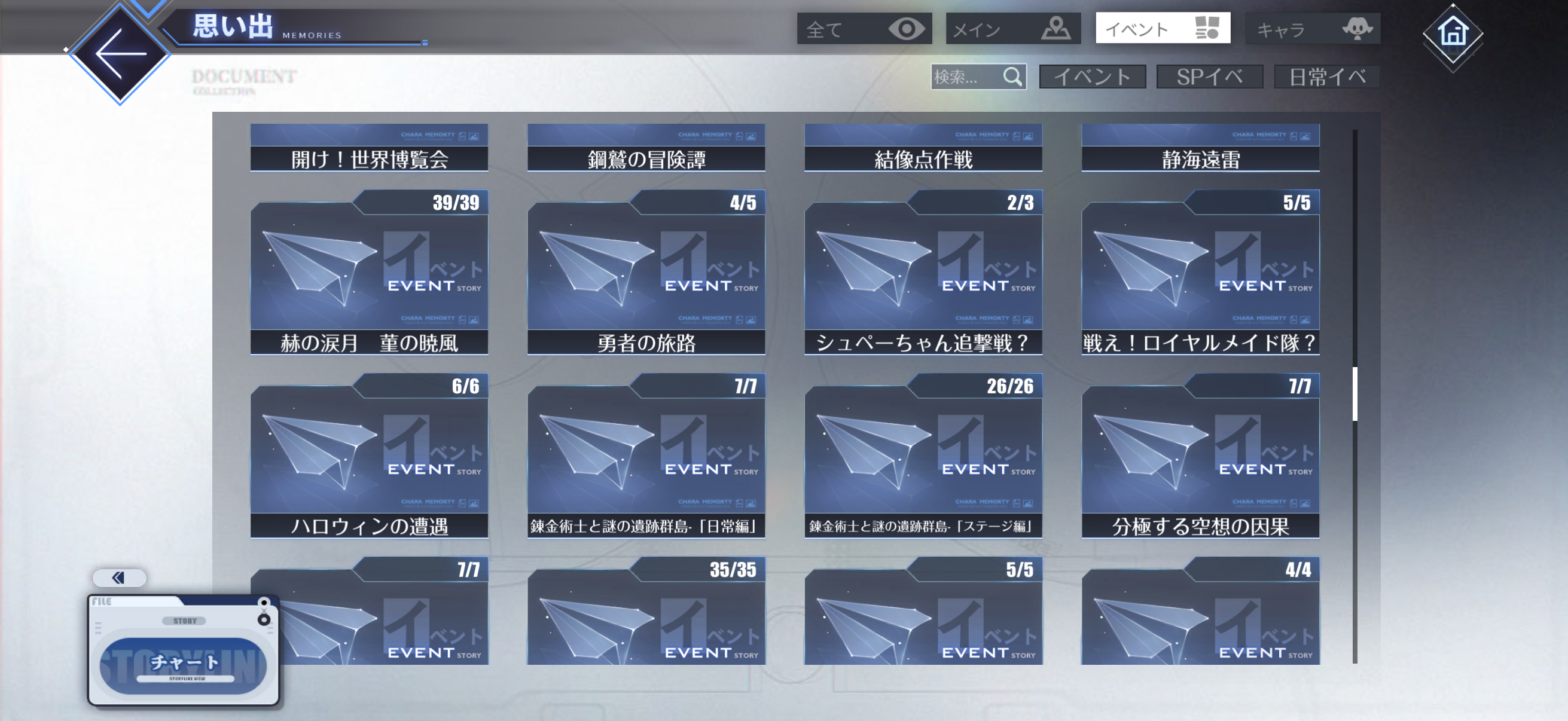Select the メイン category tab
This screenshot has height=721, width=1568.
coord(1012,29)
